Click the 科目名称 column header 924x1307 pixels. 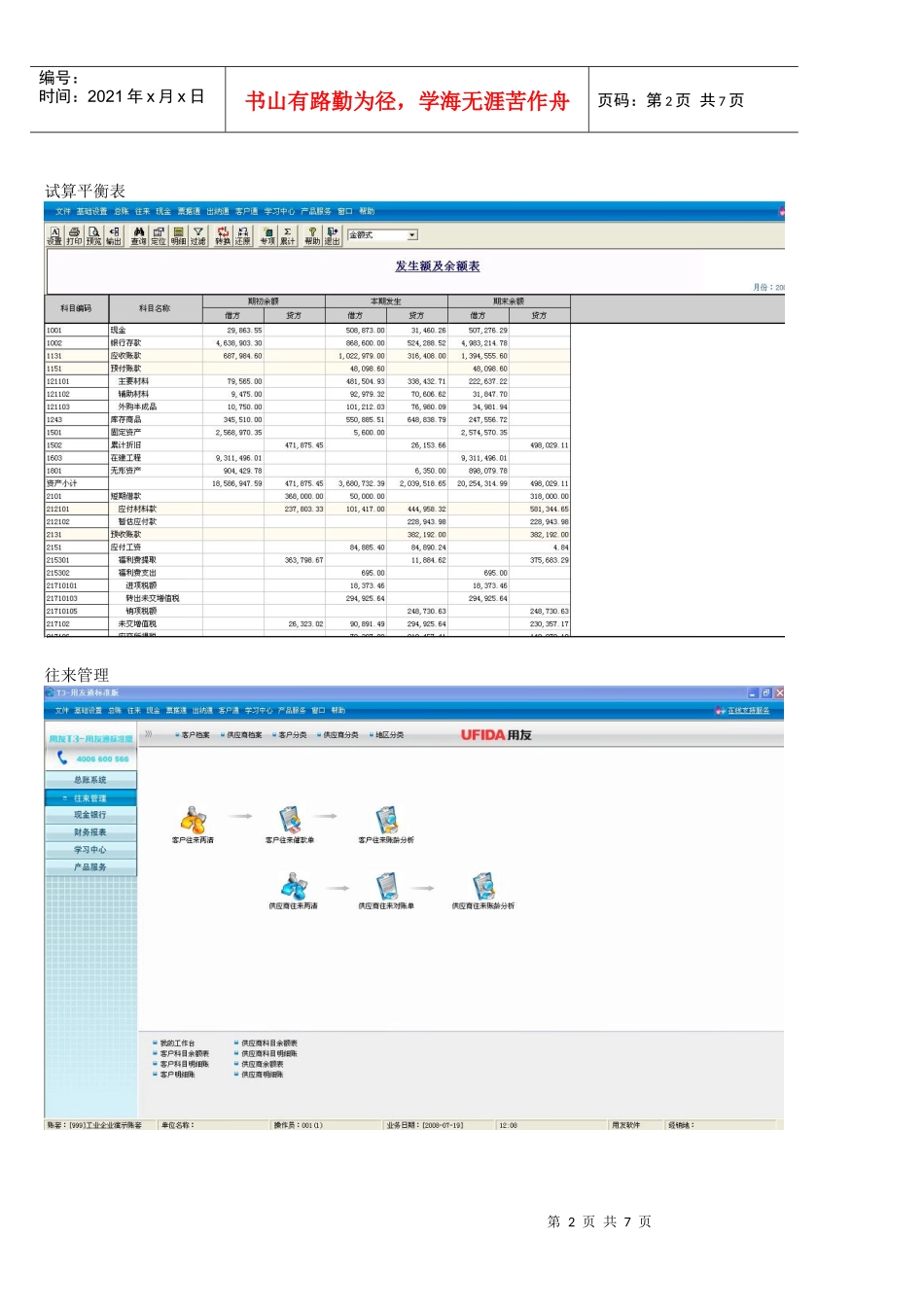pyautogui.click(x=156, y=308)
